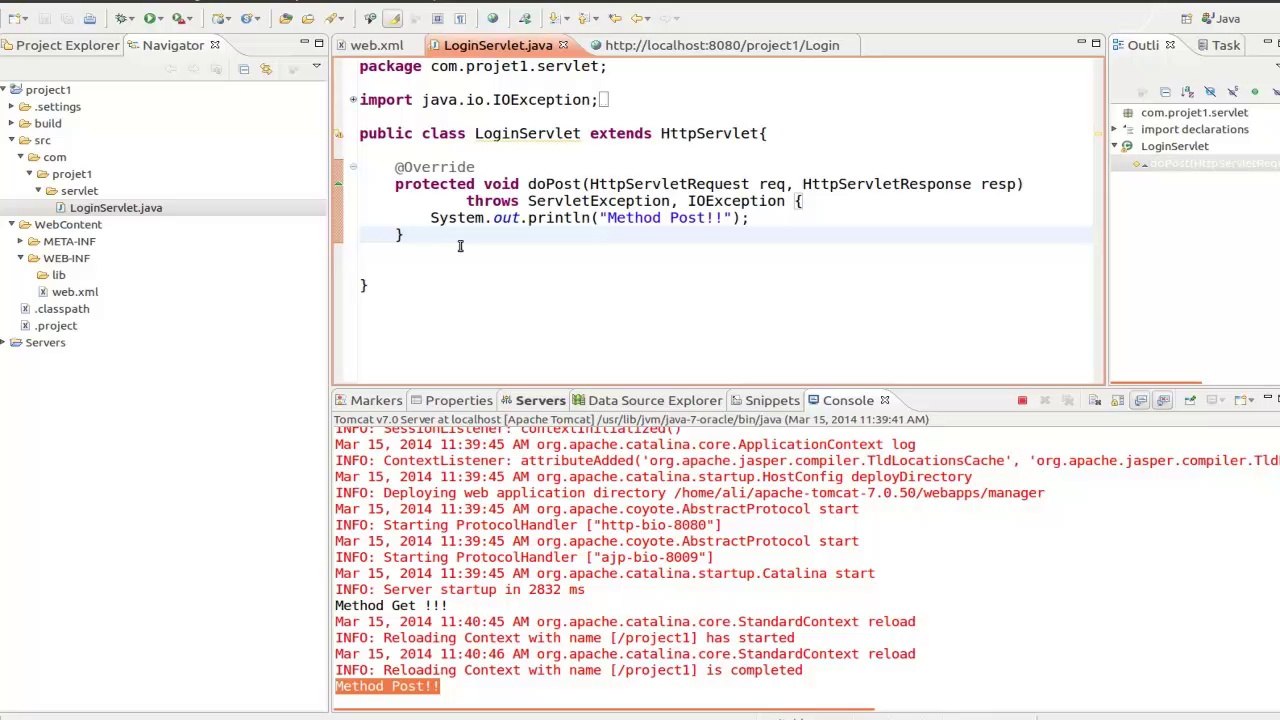Collapse the project1 tree node

pyautogui.click(x=5, y=90)
